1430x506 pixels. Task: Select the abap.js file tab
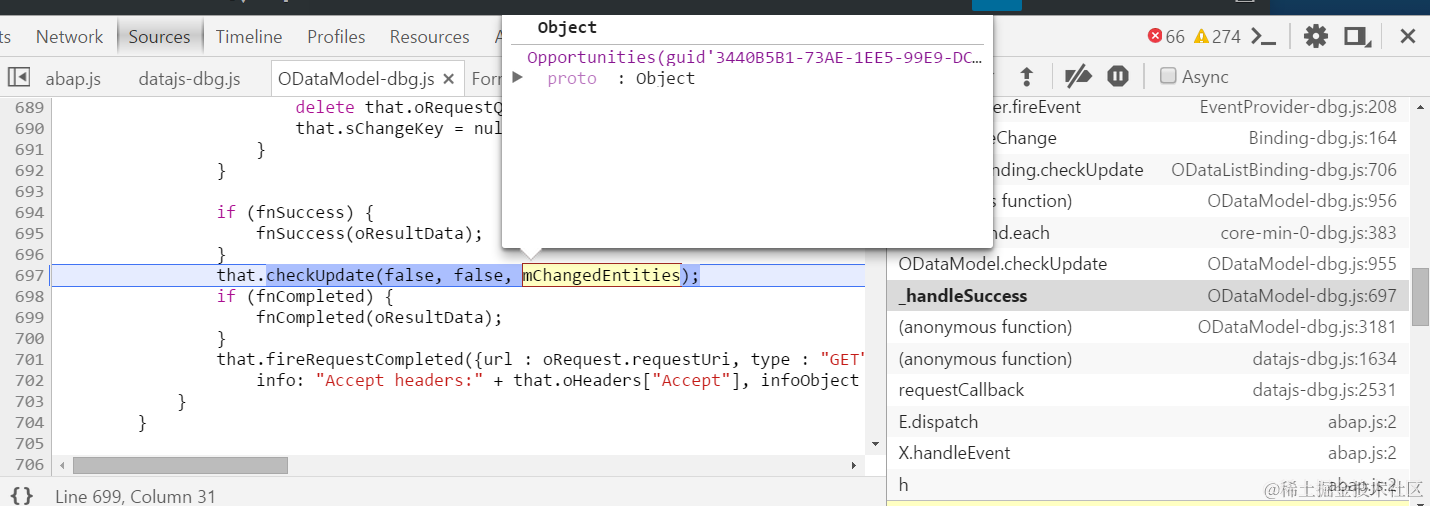coord(74,78)
